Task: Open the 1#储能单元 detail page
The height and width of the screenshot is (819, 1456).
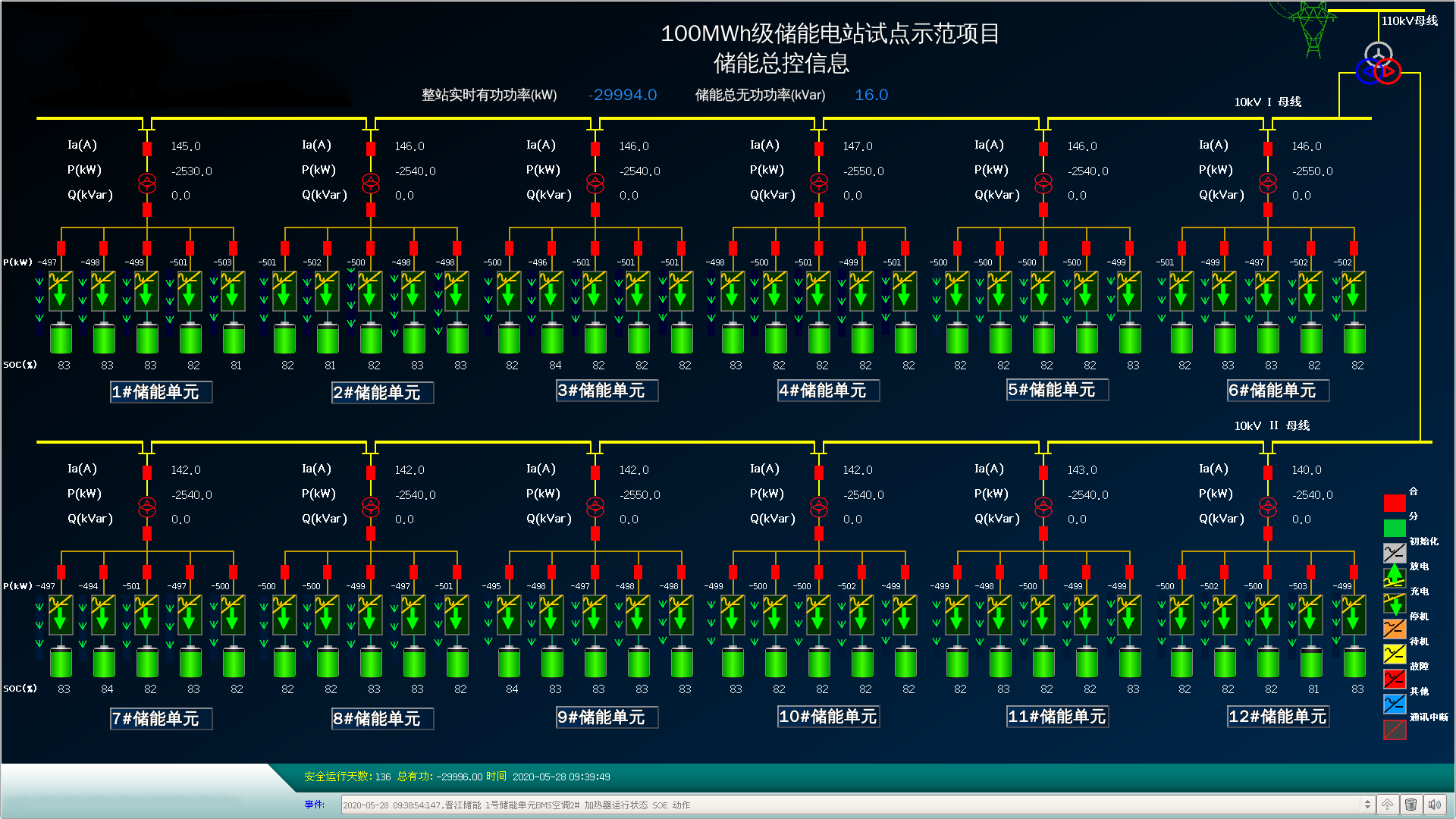Action: click(x=161, y=392)
